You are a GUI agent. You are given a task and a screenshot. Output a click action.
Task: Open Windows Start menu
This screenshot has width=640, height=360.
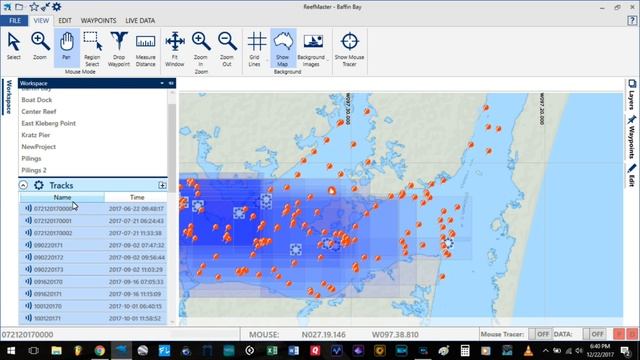(11, 351)
